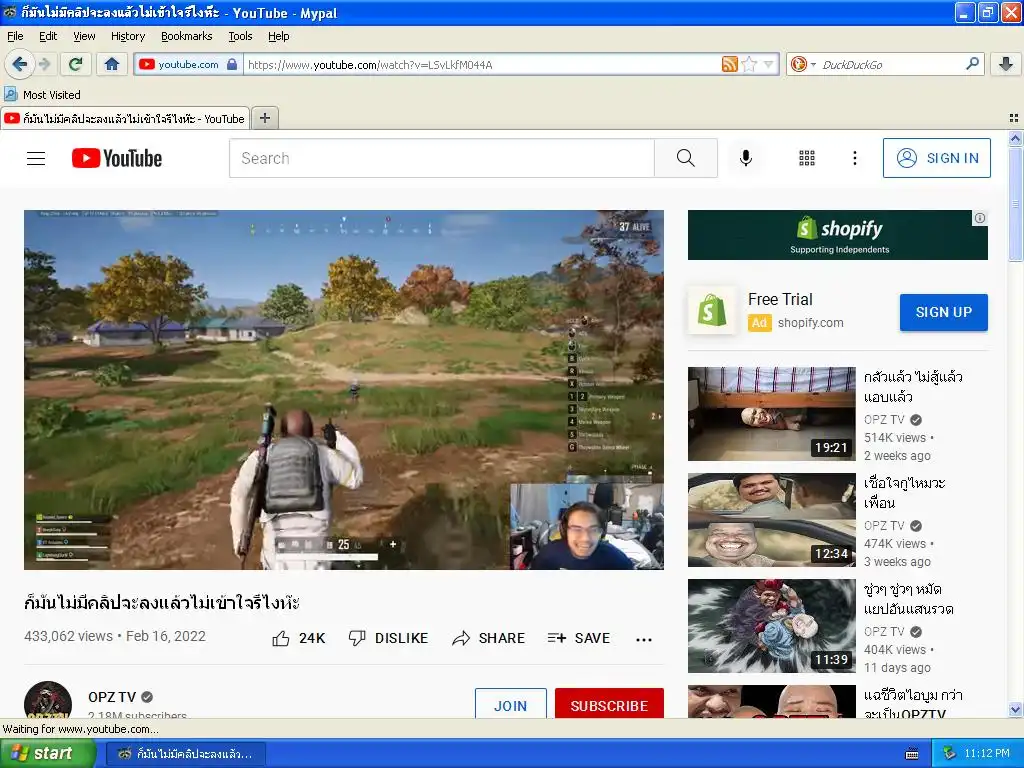
Task: Open the History menu
Action: click(127, 36)
